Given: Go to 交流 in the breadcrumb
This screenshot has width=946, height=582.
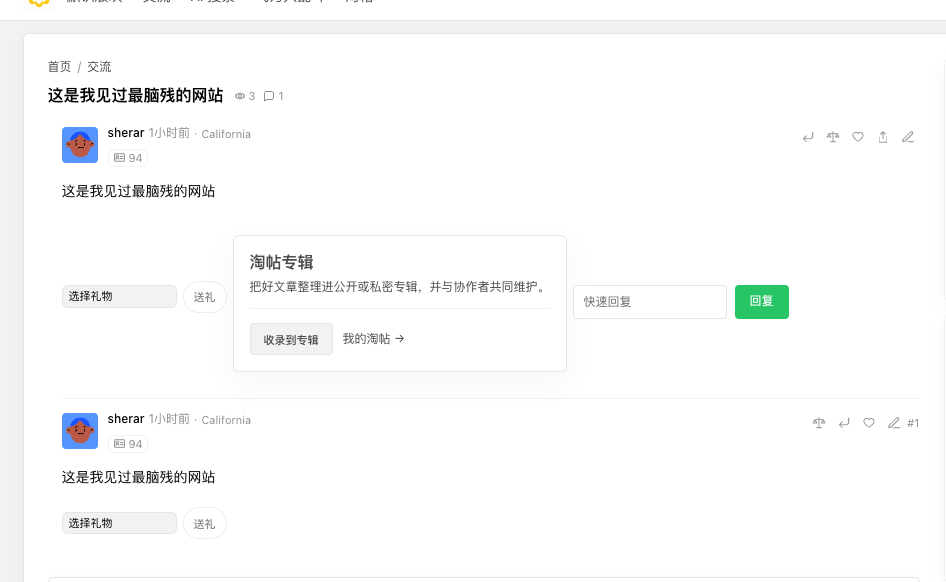Looking at the screenshot, I should tap(100, 67).
